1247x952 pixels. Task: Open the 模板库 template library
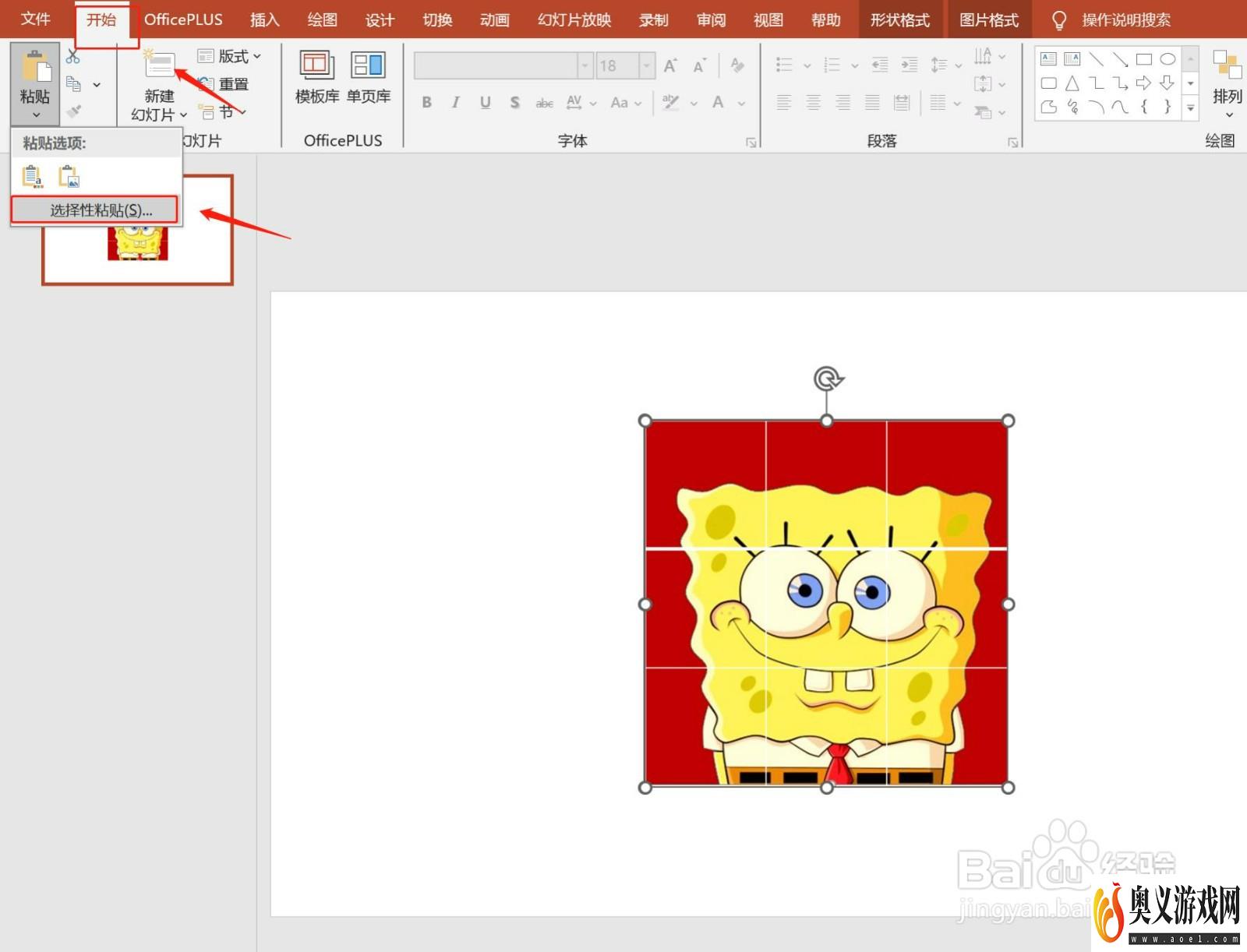317,76
